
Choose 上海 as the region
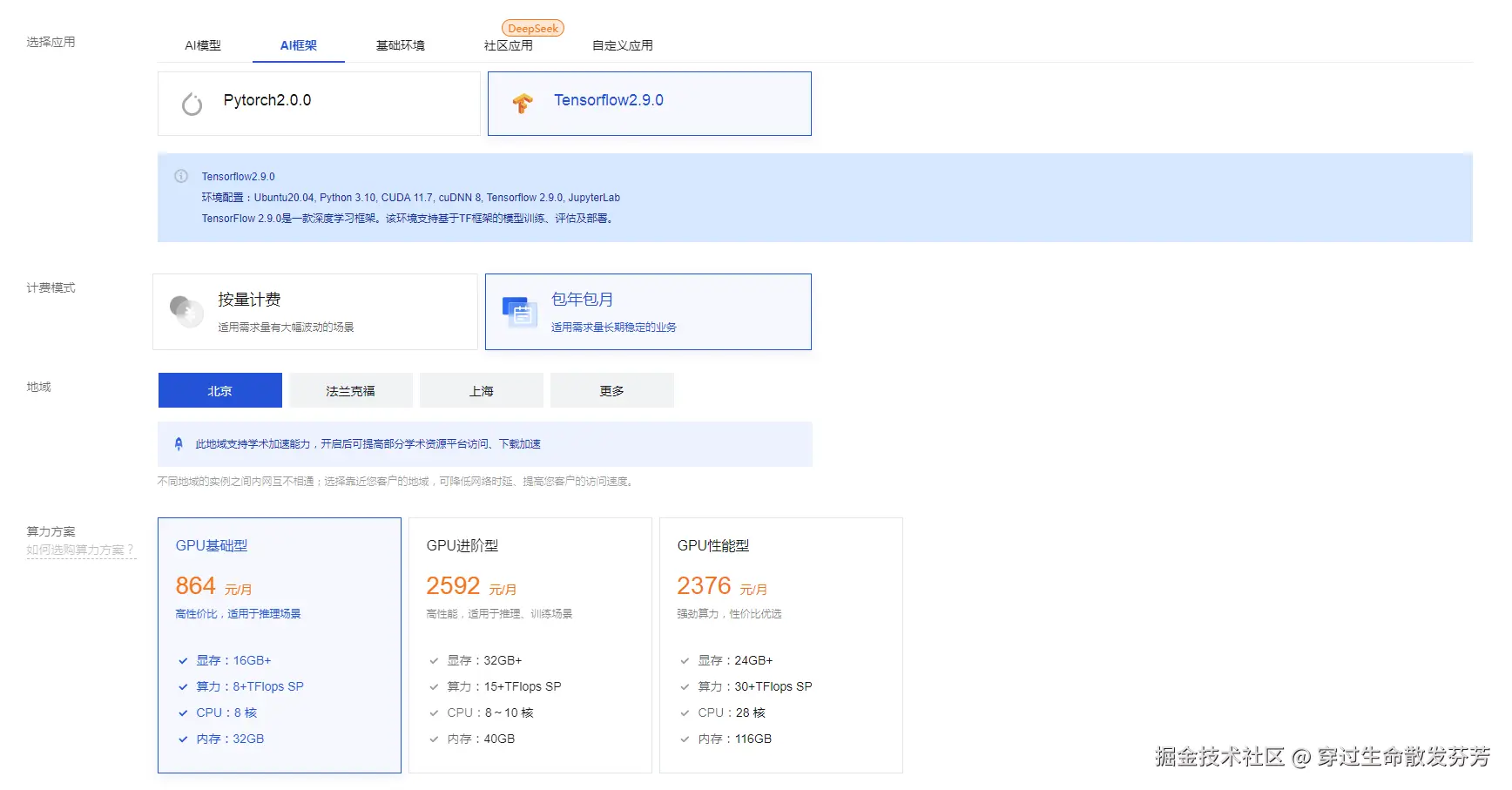[481, 389]
